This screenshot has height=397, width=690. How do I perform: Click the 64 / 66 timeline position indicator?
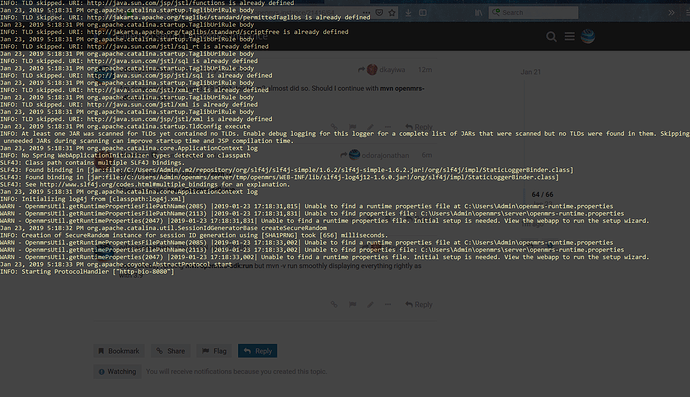[x=542, y=194]
